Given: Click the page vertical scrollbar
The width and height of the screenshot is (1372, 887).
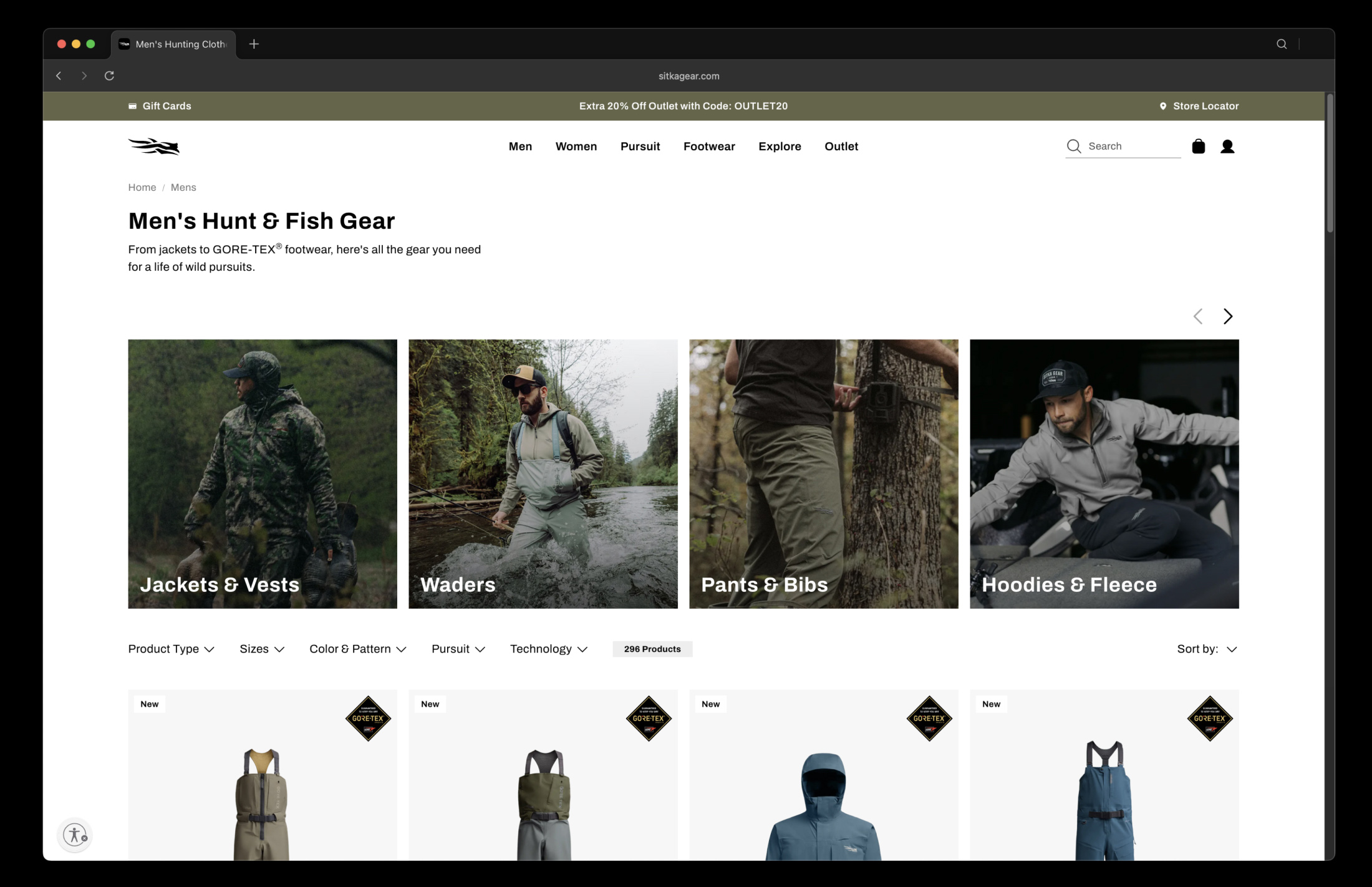Looking at the screenshot, I should 1330,163.
